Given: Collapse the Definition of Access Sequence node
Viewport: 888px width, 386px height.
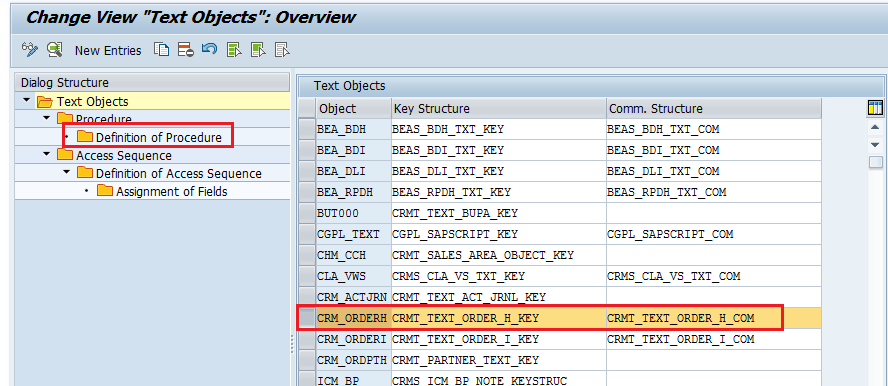Looking at the screenshot, I should 66,172.
